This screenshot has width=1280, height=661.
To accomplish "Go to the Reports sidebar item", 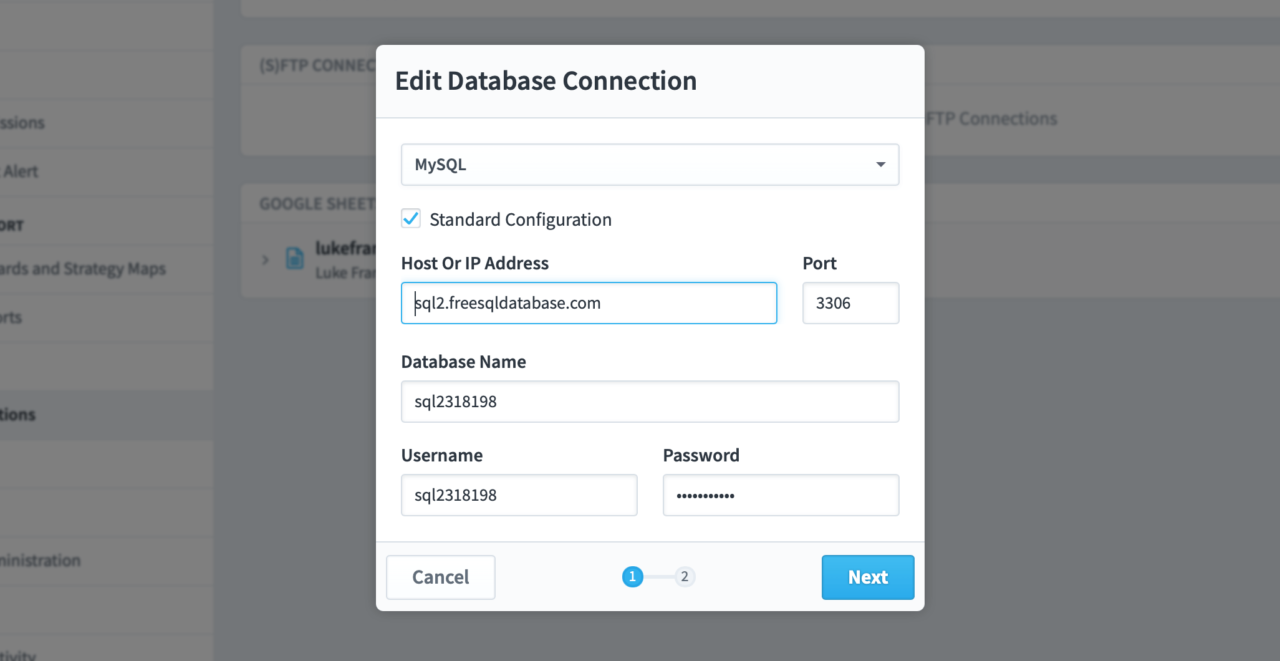I will tap(12, 317).
